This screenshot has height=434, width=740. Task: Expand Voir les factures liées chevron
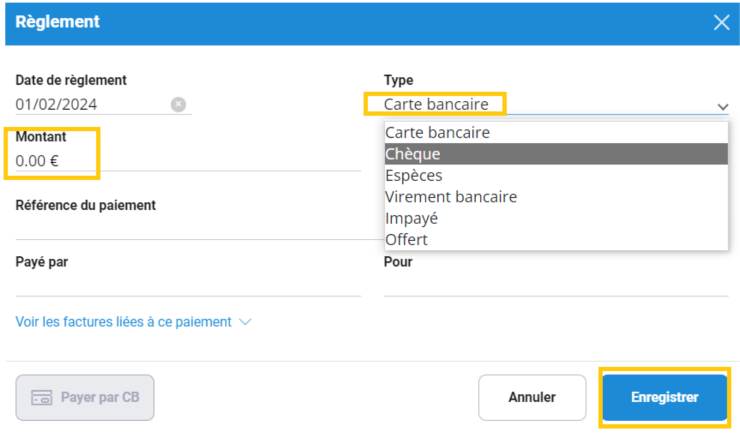[x=245, y=322]
